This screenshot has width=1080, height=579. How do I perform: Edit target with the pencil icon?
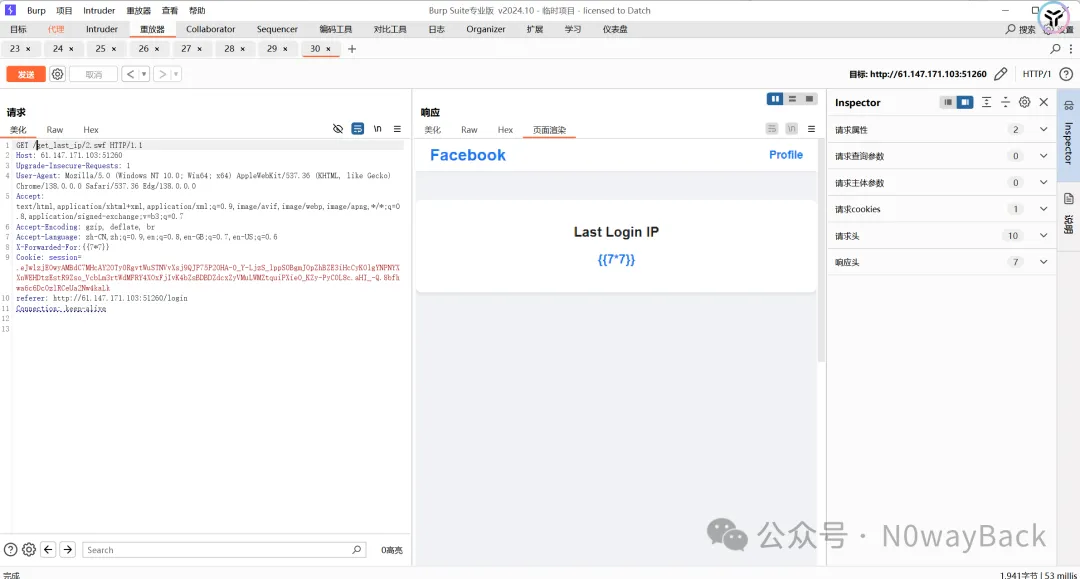[1001, 74]
